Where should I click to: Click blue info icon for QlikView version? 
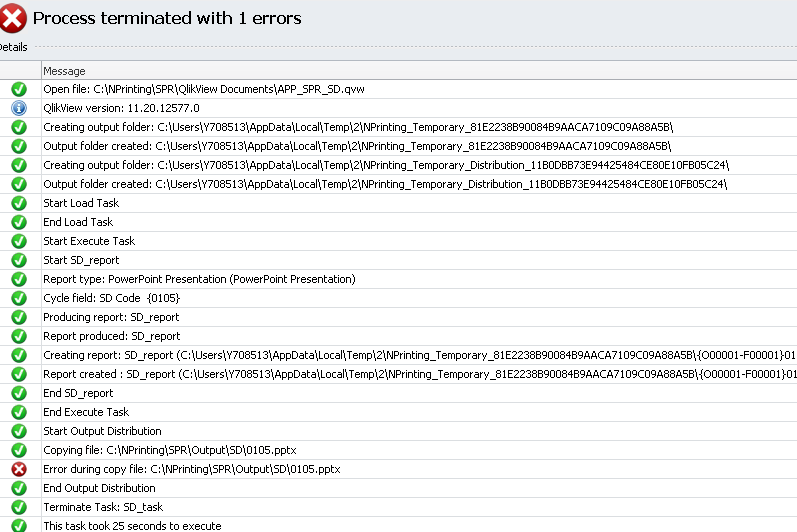click(19, 108)
